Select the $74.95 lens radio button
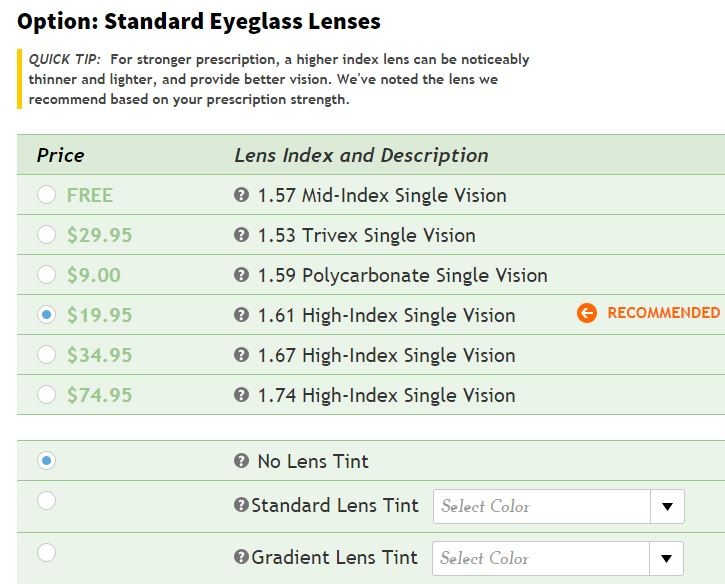The width and height of the screenshot is (725, 584). (x=46, y=395)
